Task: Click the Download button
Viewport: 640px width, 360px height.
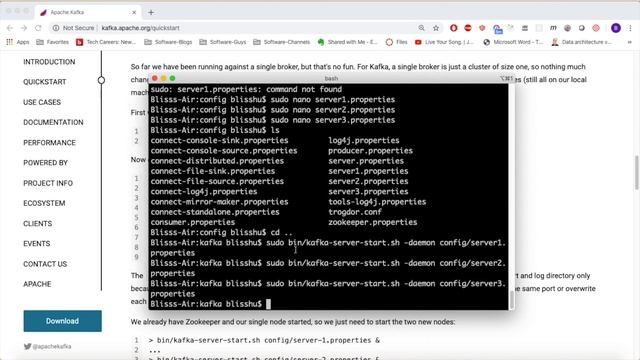Action: click(x=62, y=321)
